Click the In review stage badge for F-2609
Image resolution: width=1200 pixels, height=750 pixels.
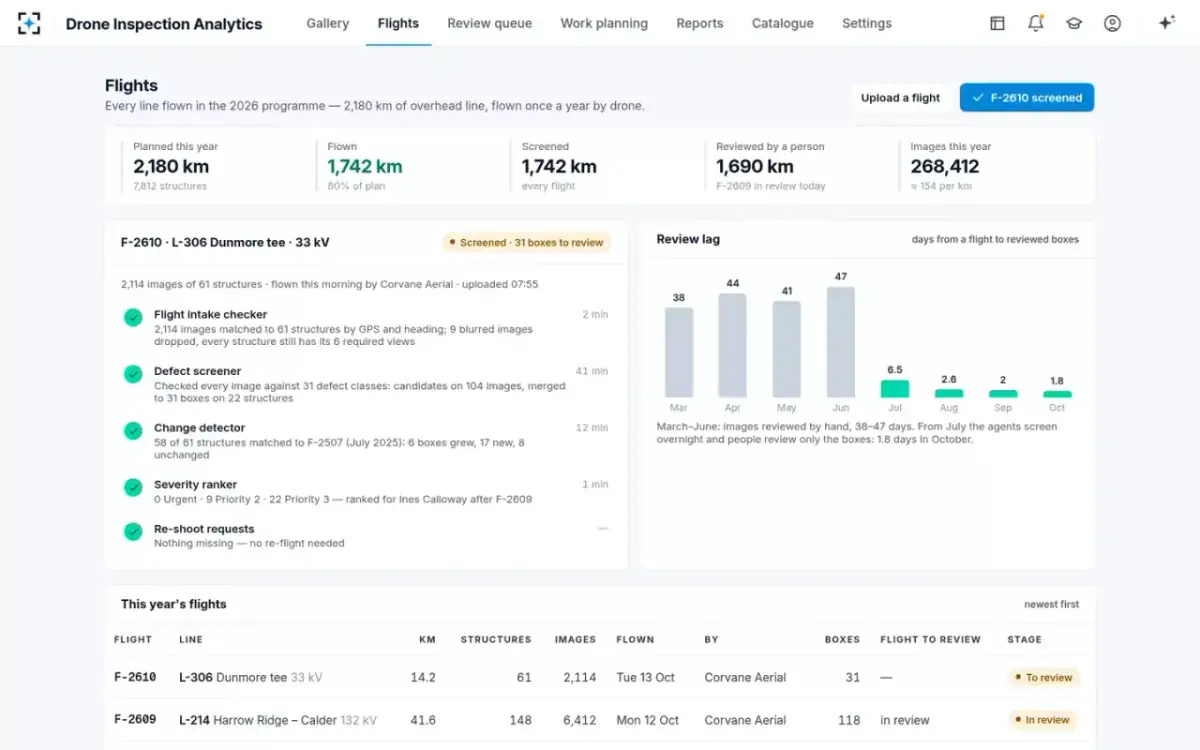(x=1041, y=720)
